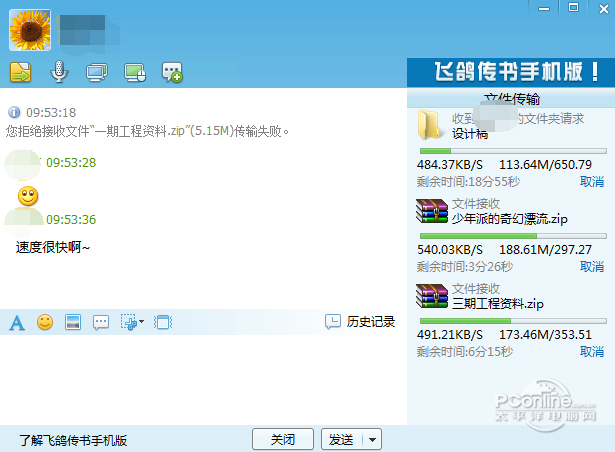
Task: Click progress bar of 三期工程资料.zip
Action: pos(513,321)
